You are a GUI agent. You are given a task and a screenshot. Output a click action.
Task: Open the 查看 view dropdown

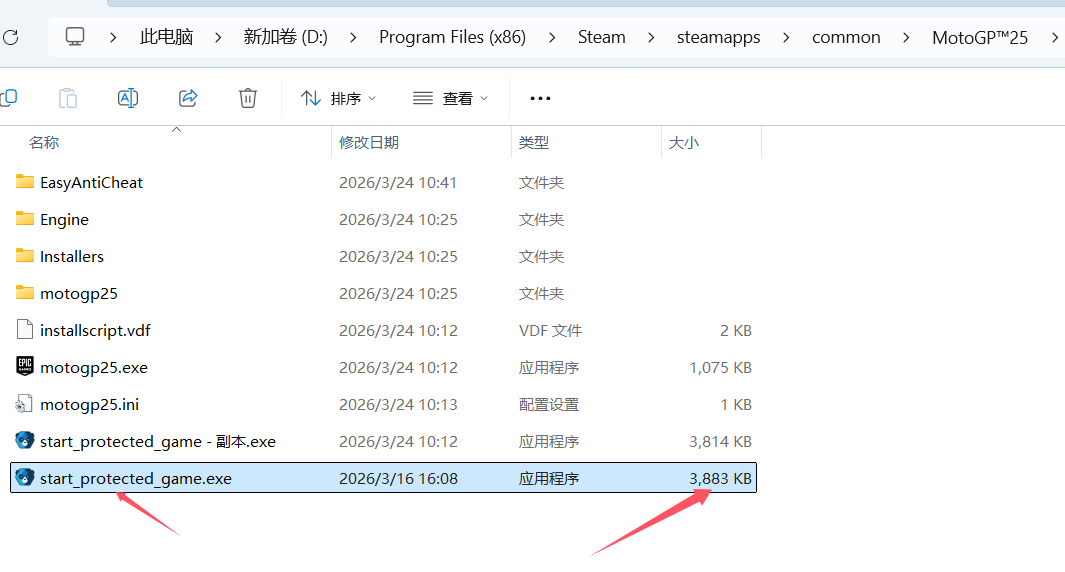tap(451, 98)
